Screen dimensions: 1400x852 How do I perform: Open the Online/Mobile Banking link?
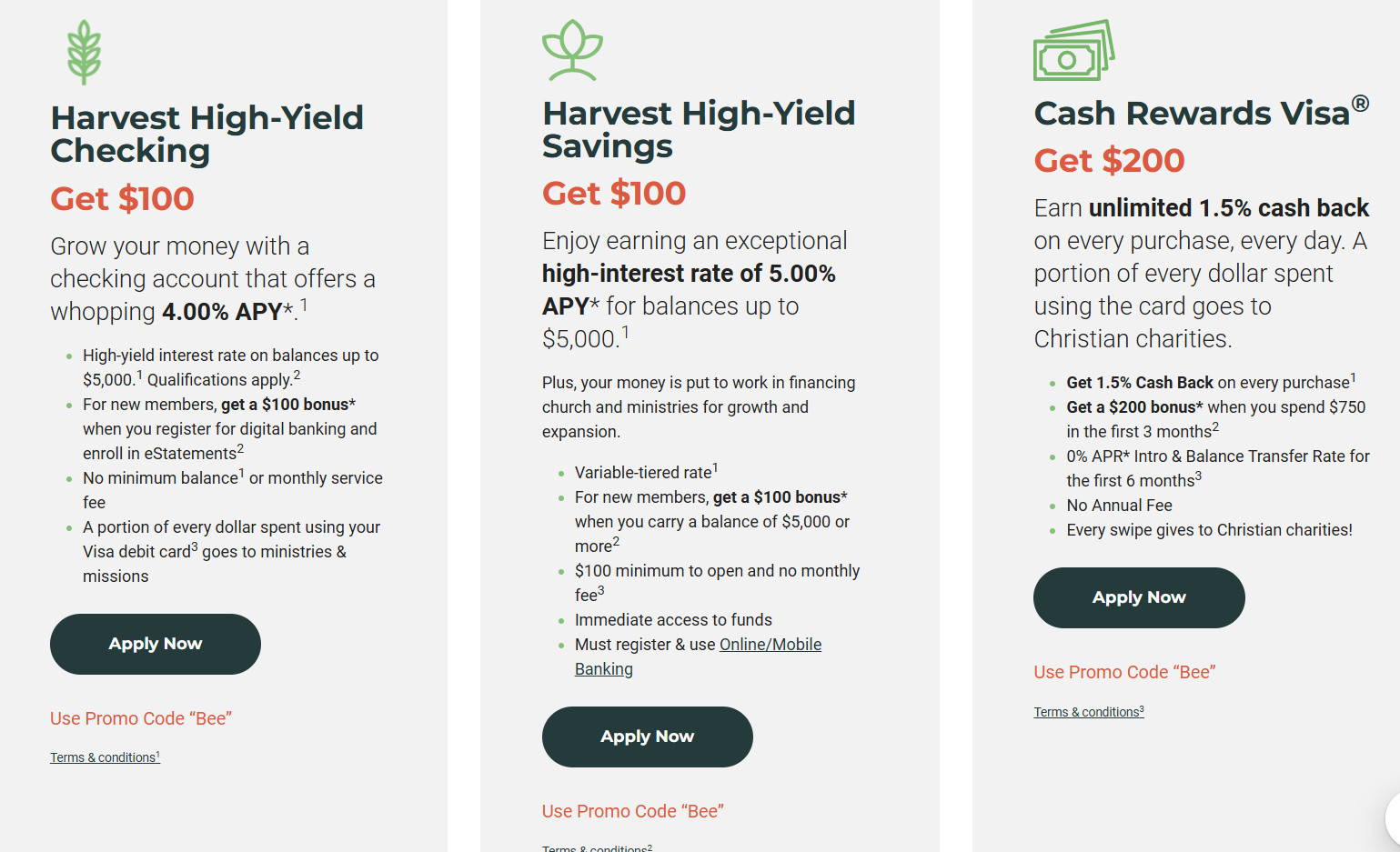coord(698,657)
